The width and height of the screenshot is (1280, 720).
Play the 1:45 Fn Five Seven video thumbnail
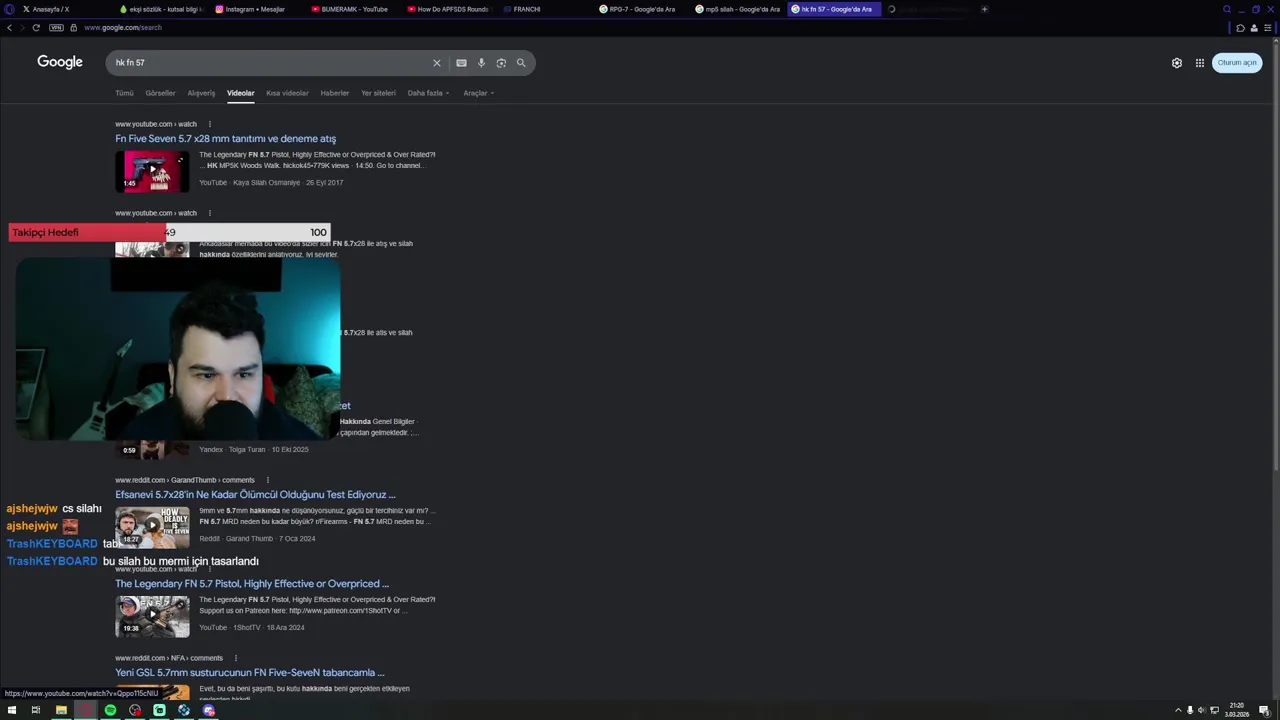(152, 171)
